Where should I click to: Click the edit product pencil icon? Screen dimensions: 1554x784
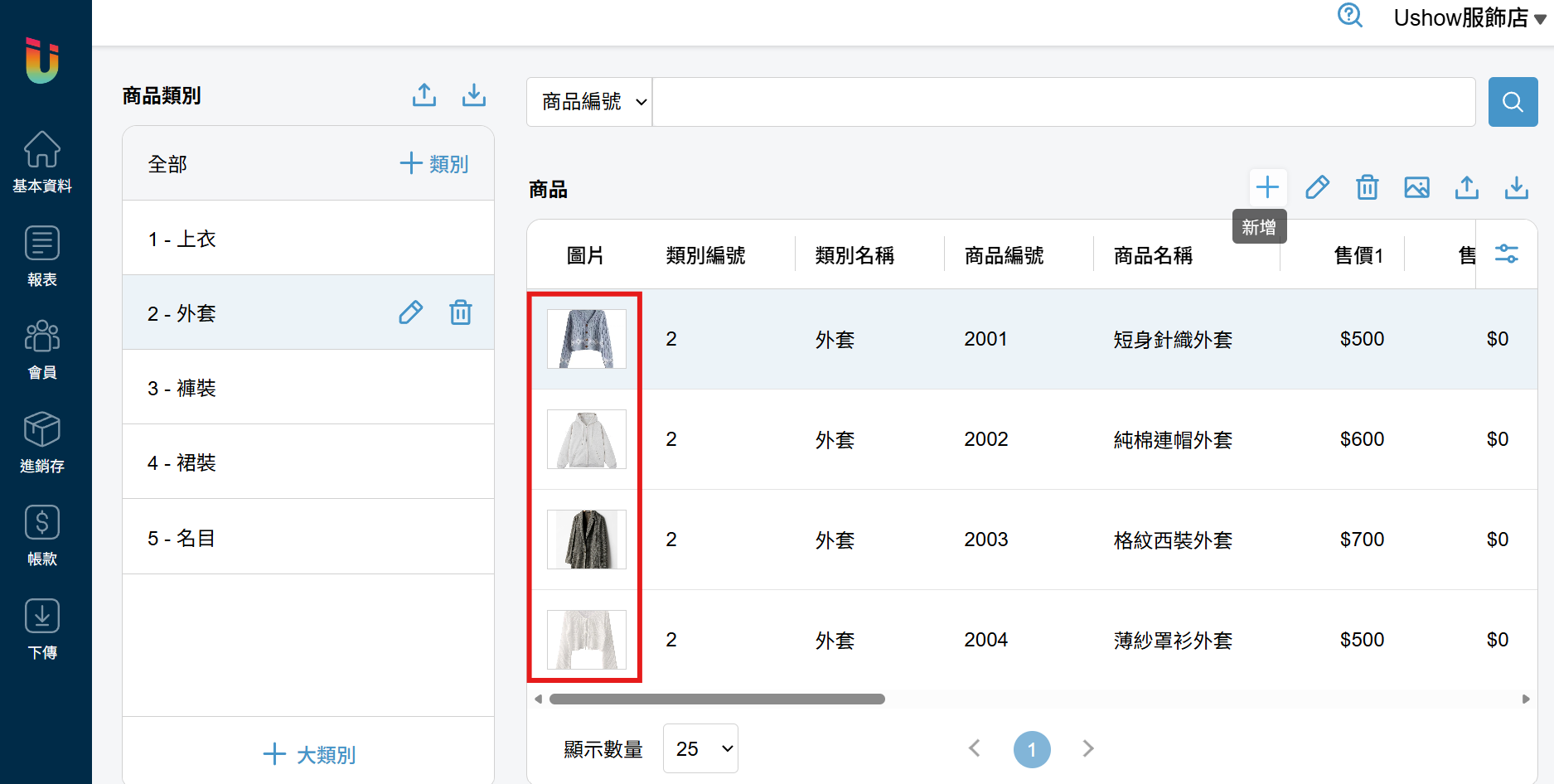point(1317,187)
